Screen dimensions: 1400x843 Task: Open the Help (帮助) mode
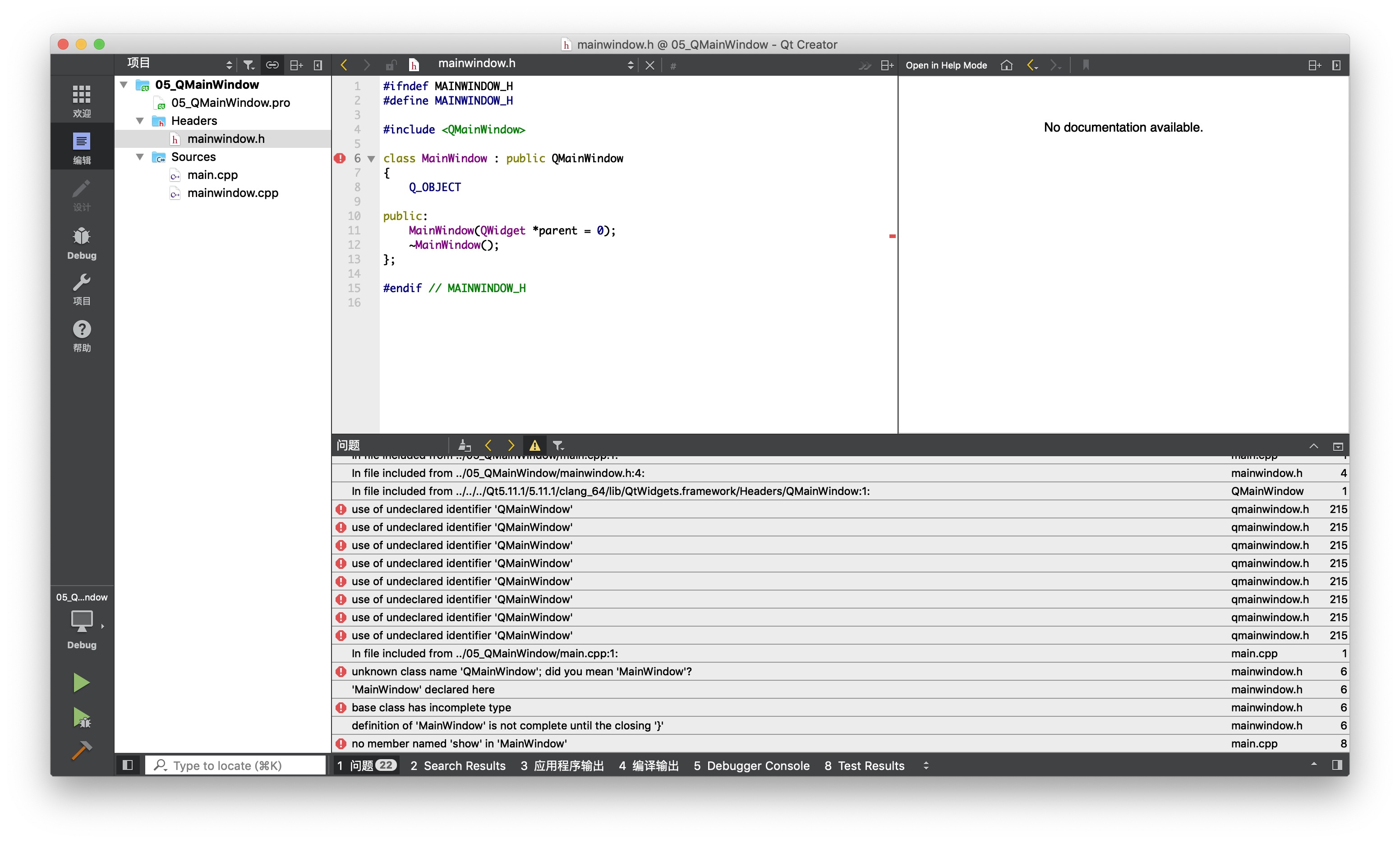[81, 336]
